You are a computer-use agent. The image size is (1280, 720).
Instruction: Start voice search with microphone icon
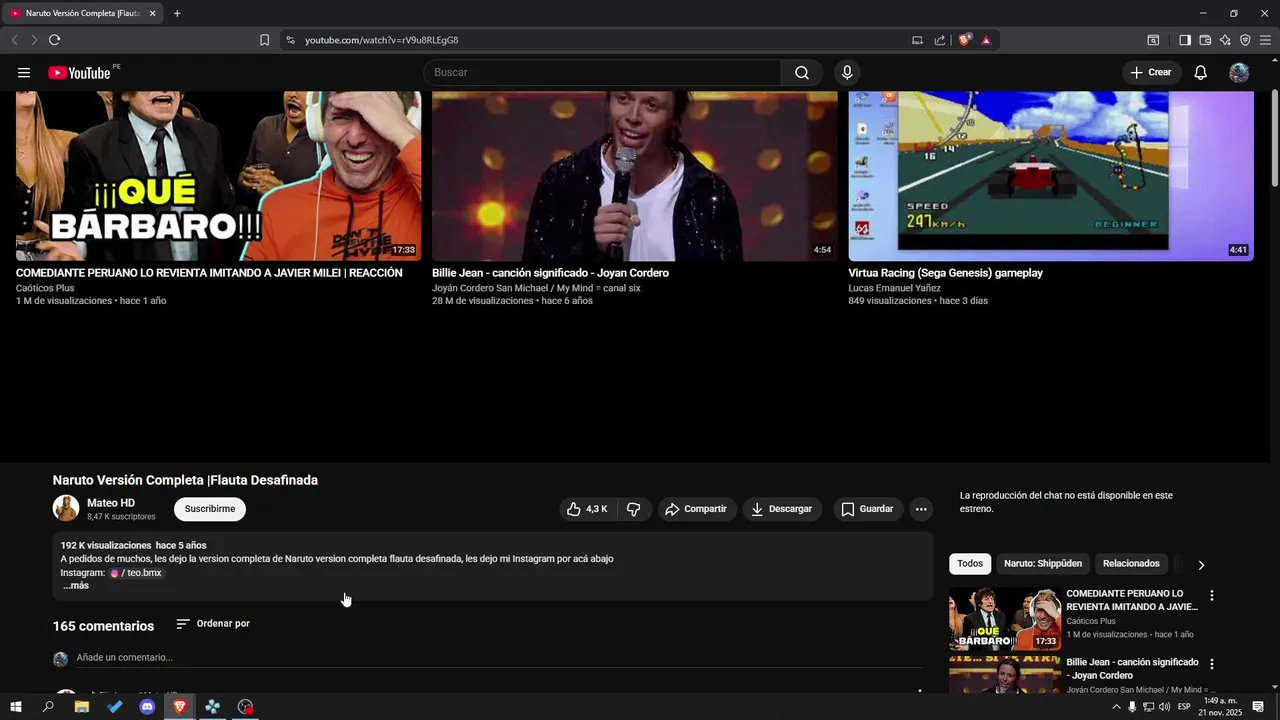click(847, 72)
